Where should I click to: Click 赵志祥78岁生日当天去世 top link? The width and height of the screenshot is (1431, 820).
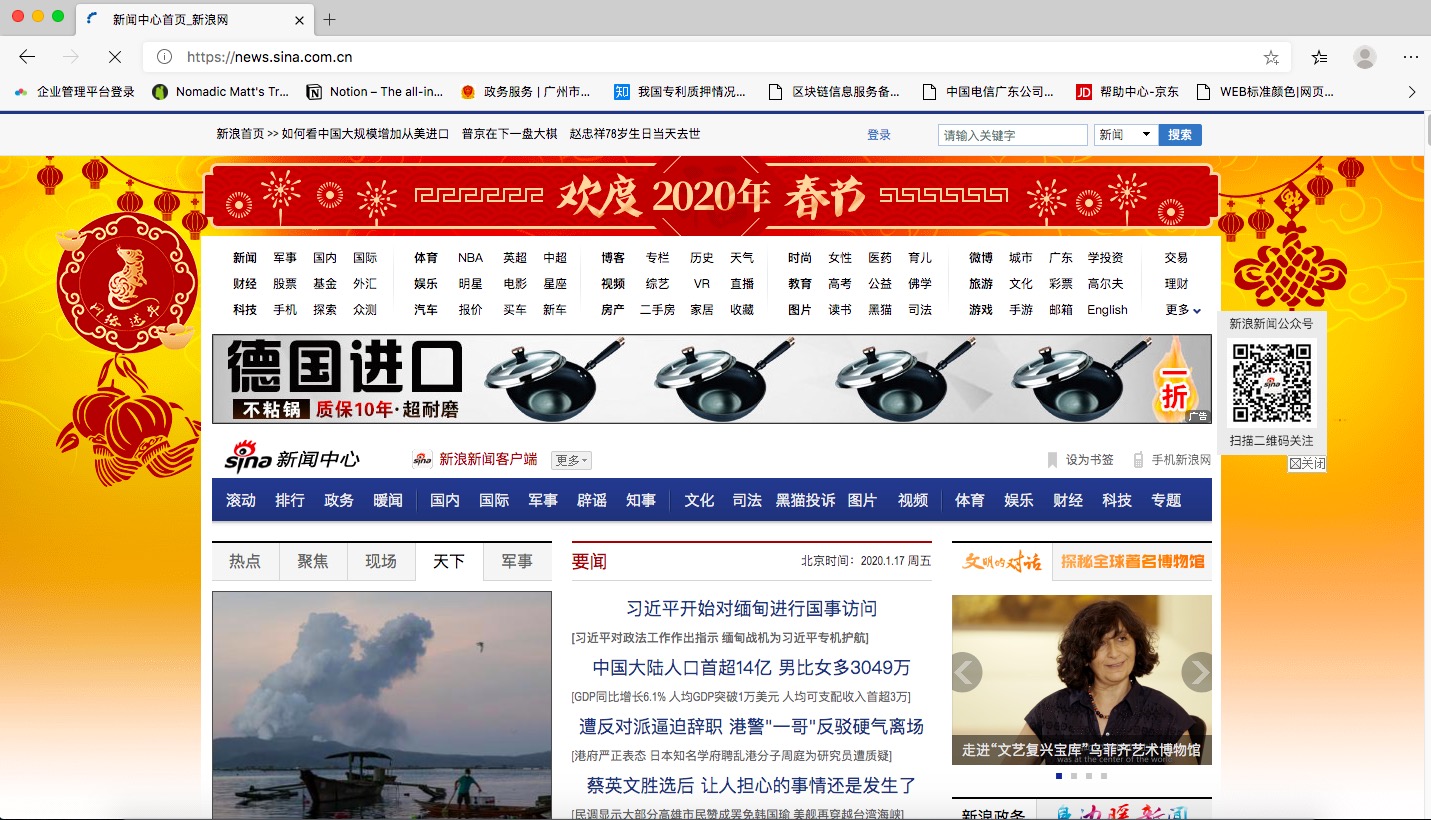coord(635,134)
